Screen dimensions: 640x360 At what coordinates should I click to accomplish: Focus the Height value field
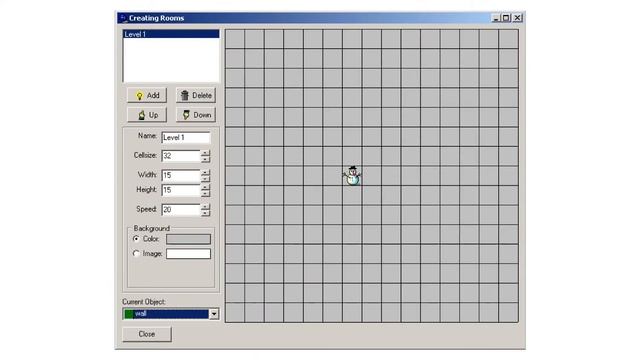pyautogui.click(x=181, y=190)
